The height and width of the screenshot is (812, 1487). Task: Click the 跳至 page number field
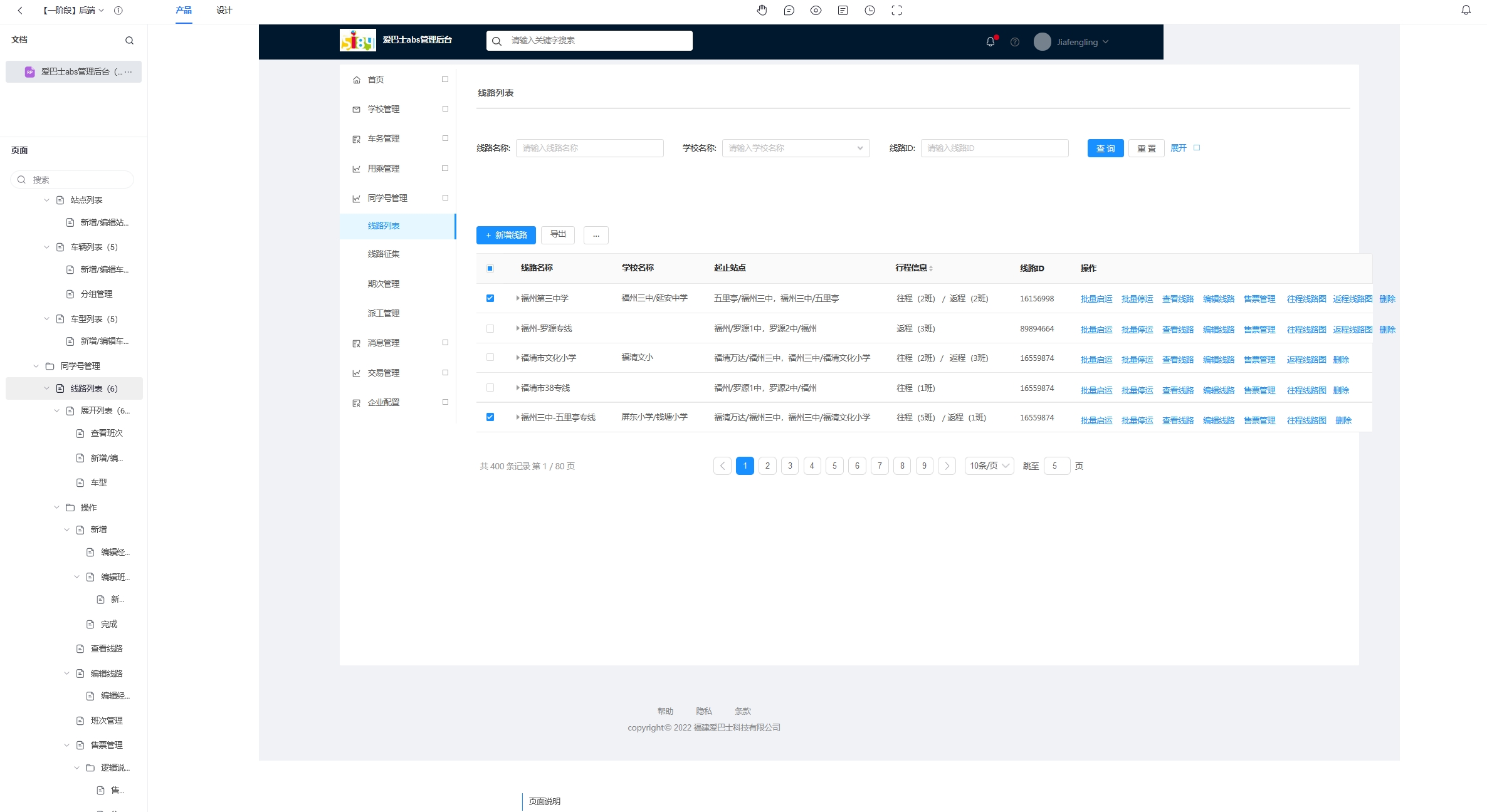pos(1057,466)
